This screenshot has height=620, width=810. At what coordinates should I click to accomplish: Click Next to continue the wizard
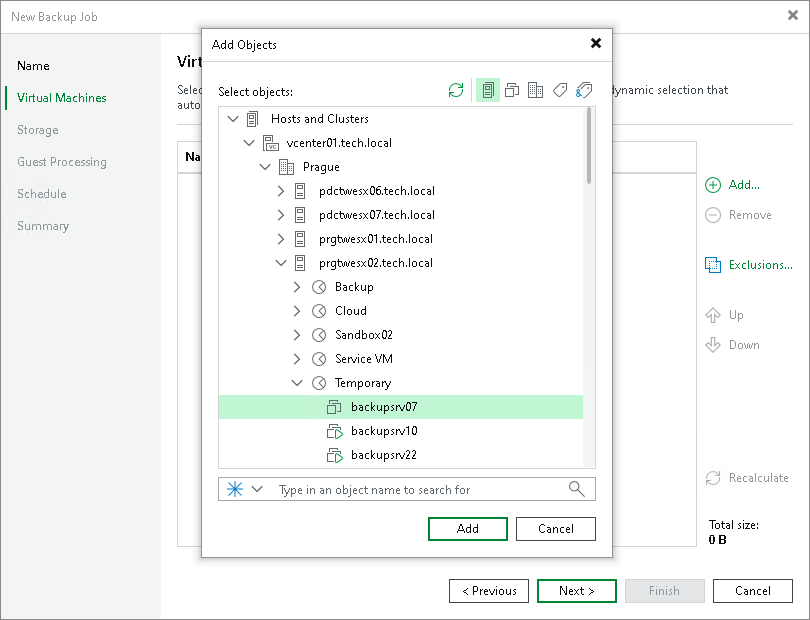tap(576, 590)
